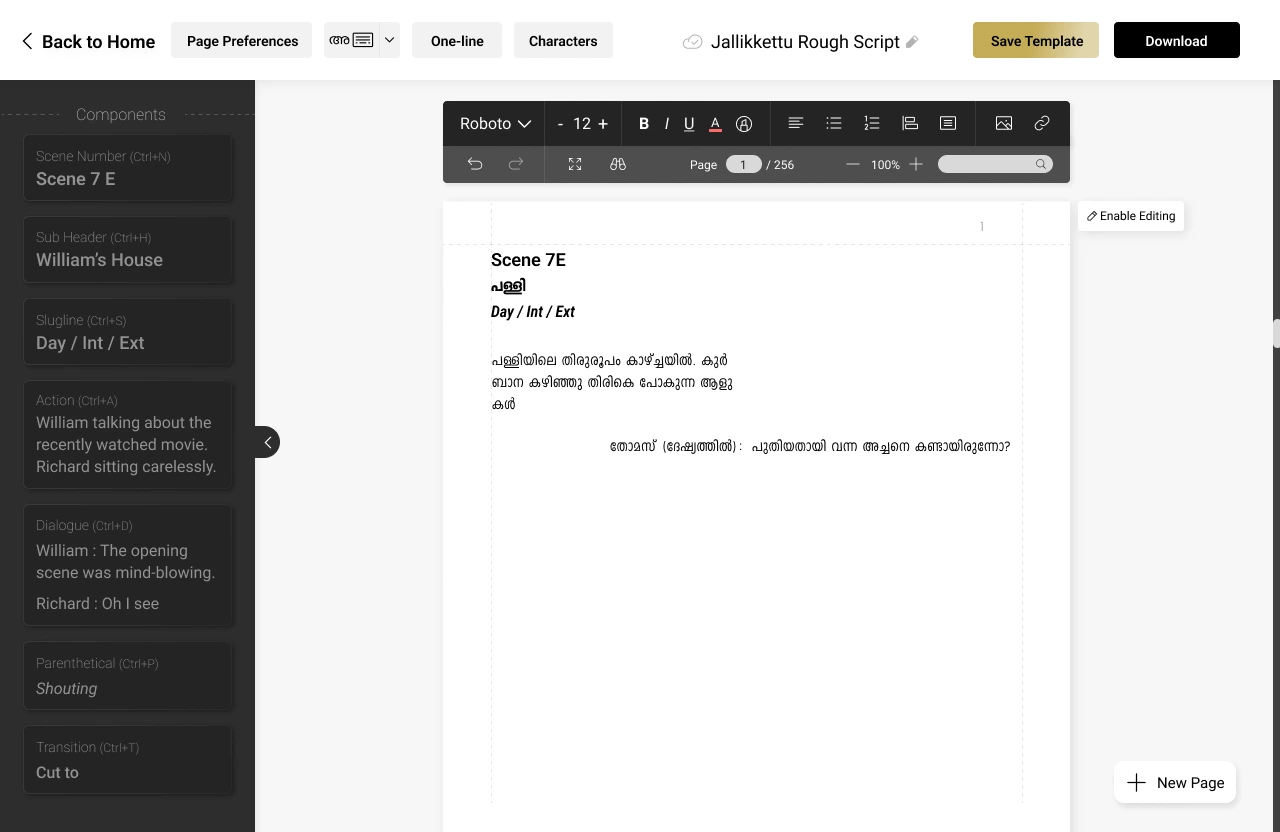Viewport: 1280px width, 832px height.
Task: Enter fullscreen mode via expand icon
Action: point(575,163)
